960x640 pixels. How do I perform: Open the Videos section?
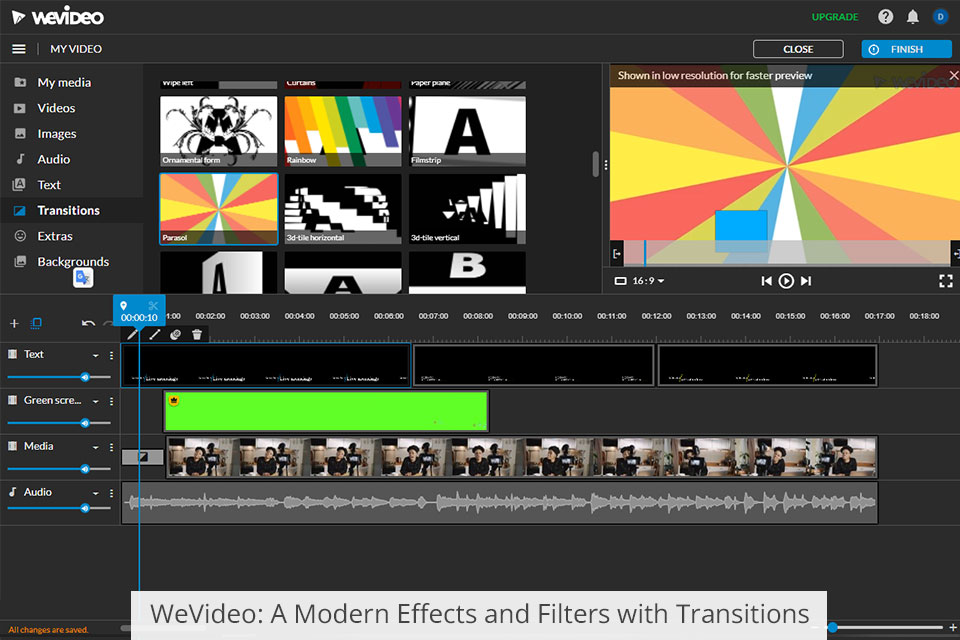[56, 108]
